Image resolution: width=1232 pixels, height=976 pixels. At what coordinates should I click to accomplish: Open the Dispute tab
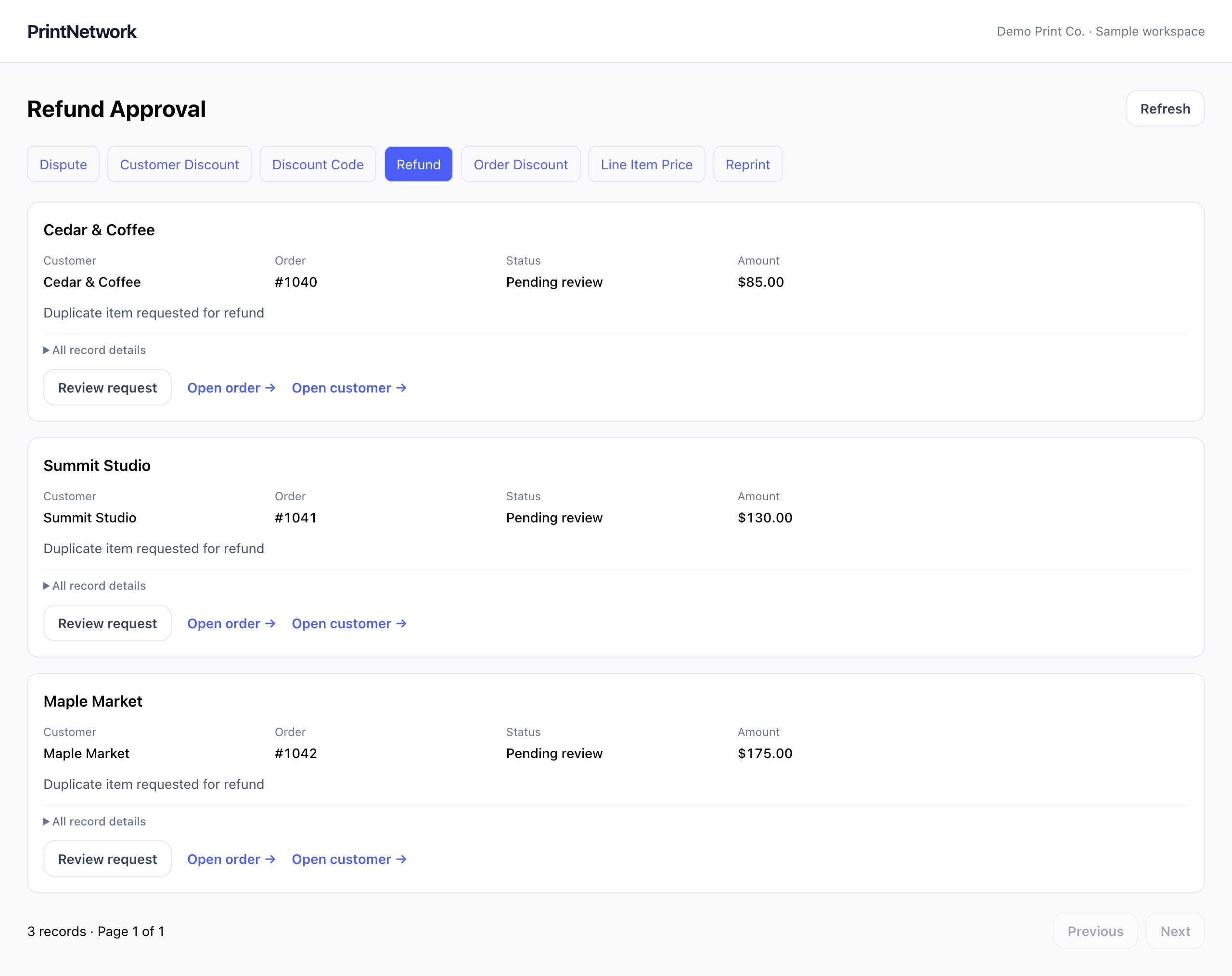pos(64,165)
